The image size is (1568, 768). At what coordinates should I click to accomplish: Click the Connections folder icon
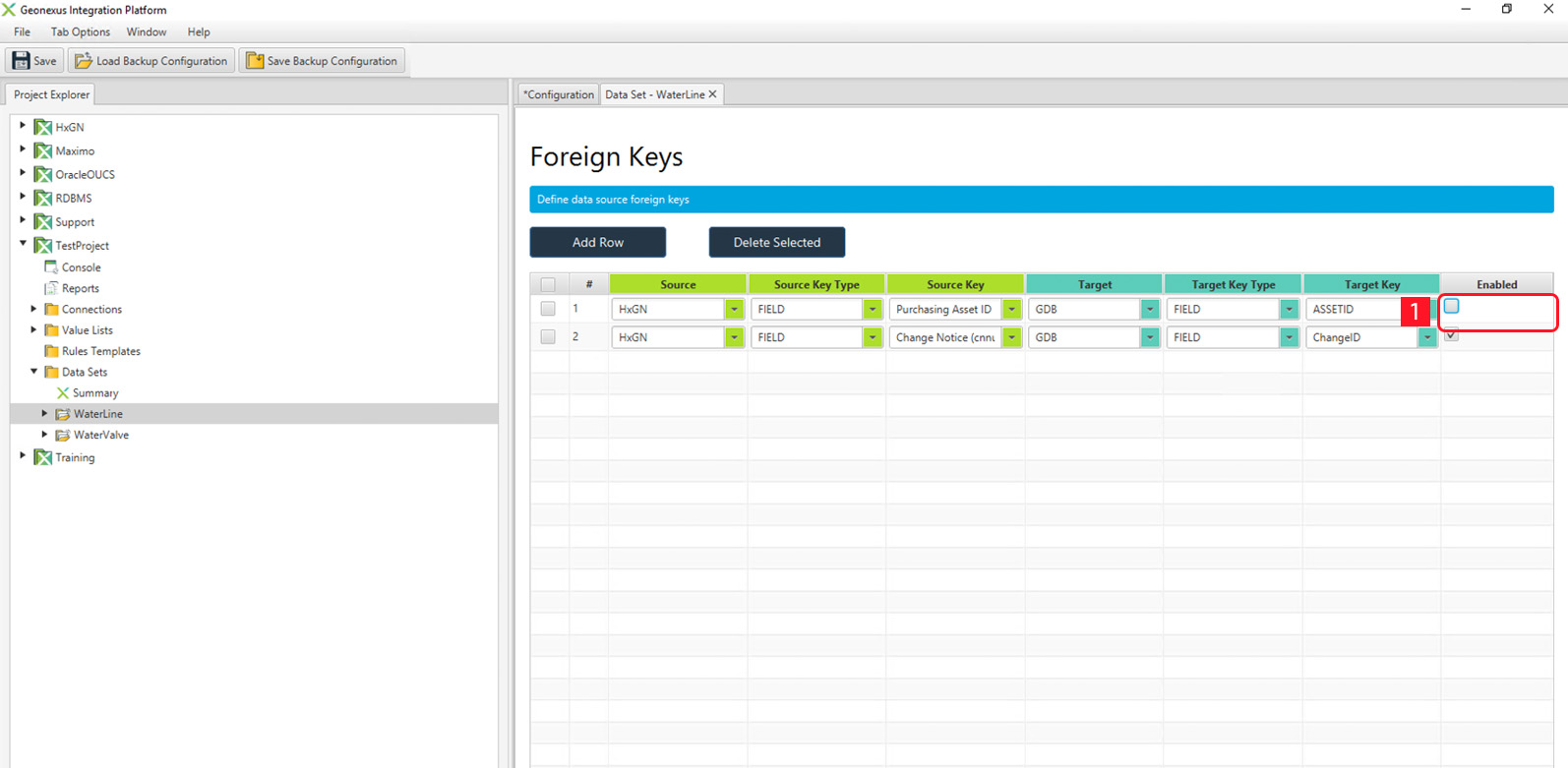click(x=51, y=309)
